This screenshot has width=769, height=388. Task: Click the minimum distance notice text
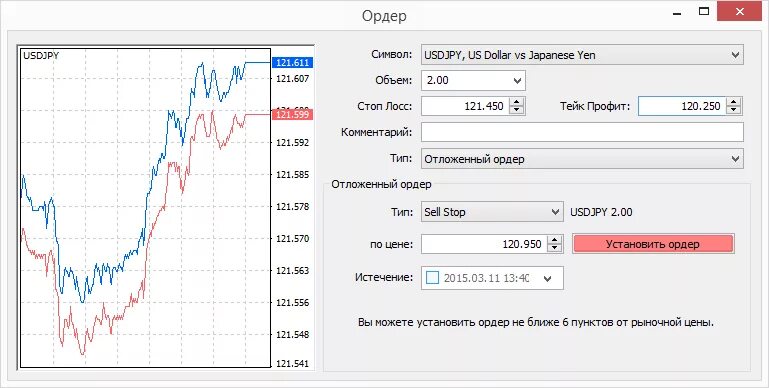(536, 323)
